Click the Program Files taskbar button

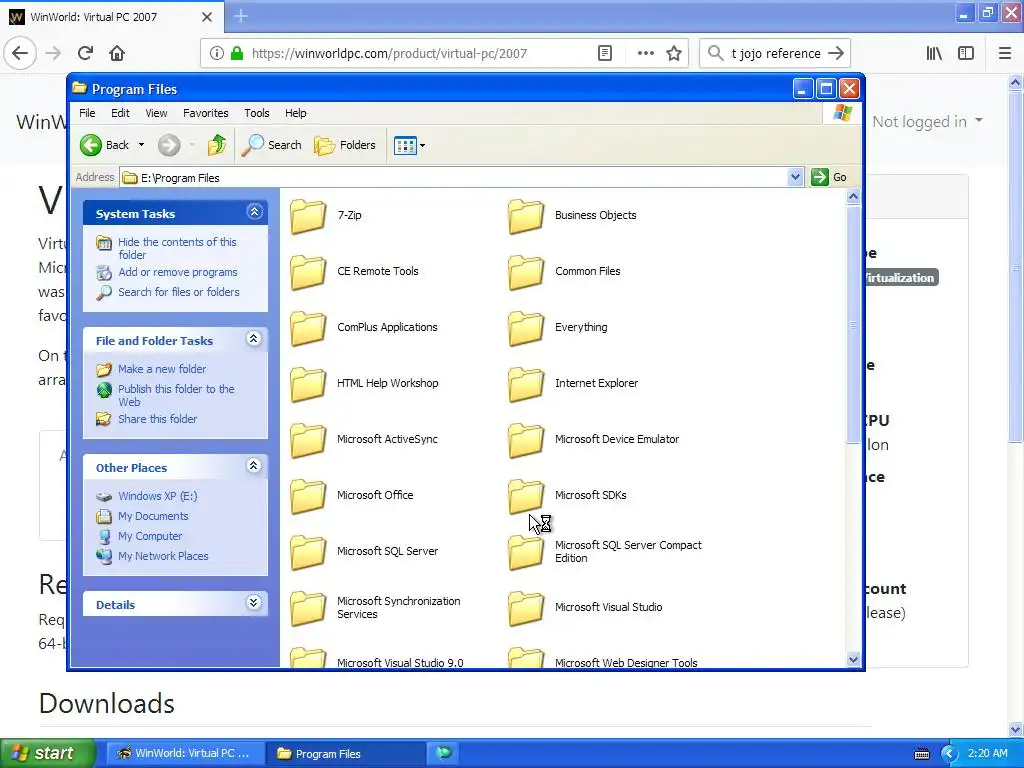(346, 754)
